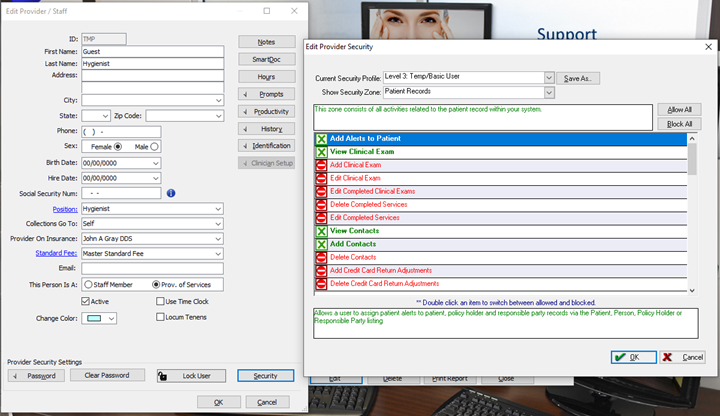Click the Block All button
The image size is (720, 416).
coord(679,124)
